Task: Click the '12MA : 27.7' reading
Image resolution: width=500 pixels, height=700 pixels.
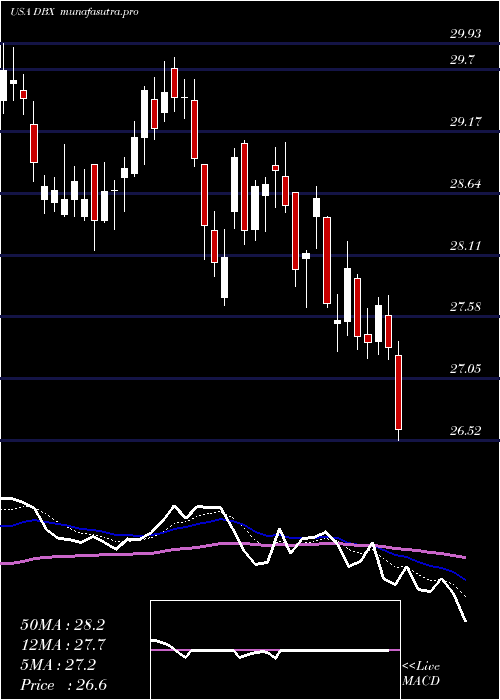Action: click(x=63, y=645)
